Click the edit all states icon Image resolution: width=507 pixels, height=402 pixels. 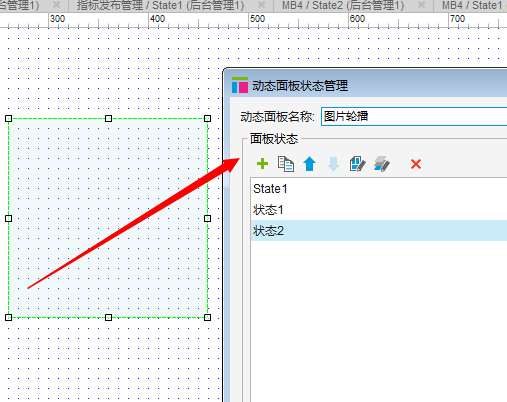(x=382, y=164)
